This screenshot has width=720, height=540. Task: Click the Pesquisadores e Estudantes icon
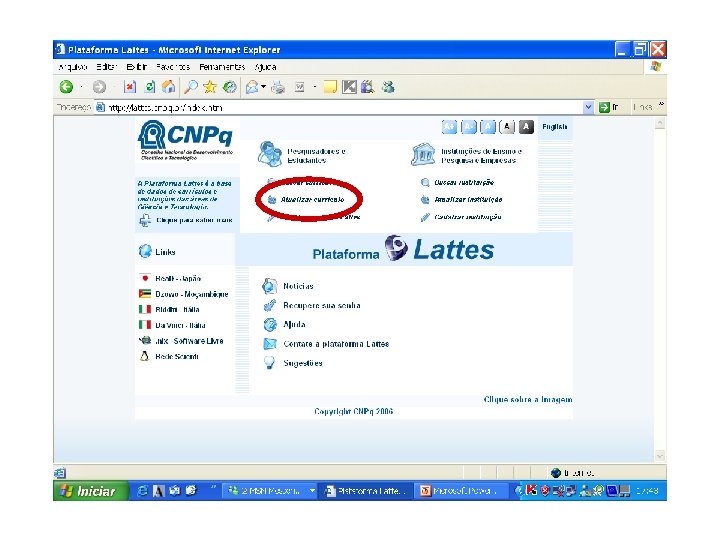pyautogui.click(x=270, y=154)
